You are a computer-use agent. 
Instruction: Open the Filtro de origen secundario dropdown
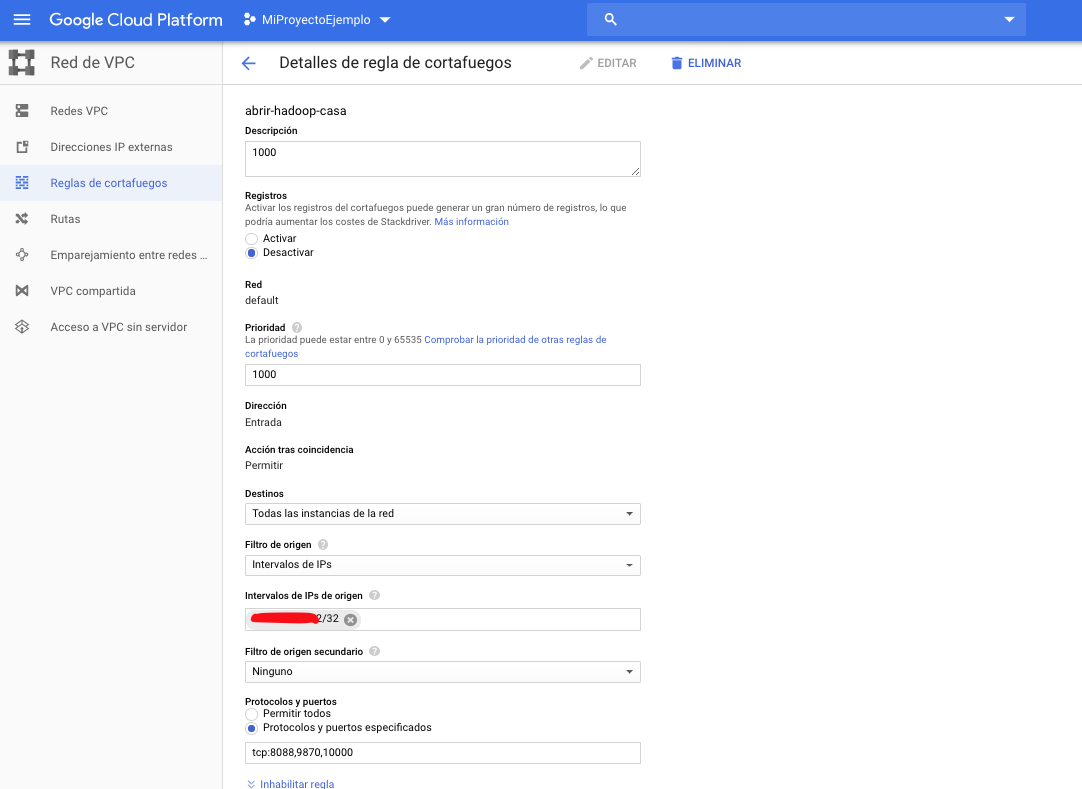[x=442, y=672]
